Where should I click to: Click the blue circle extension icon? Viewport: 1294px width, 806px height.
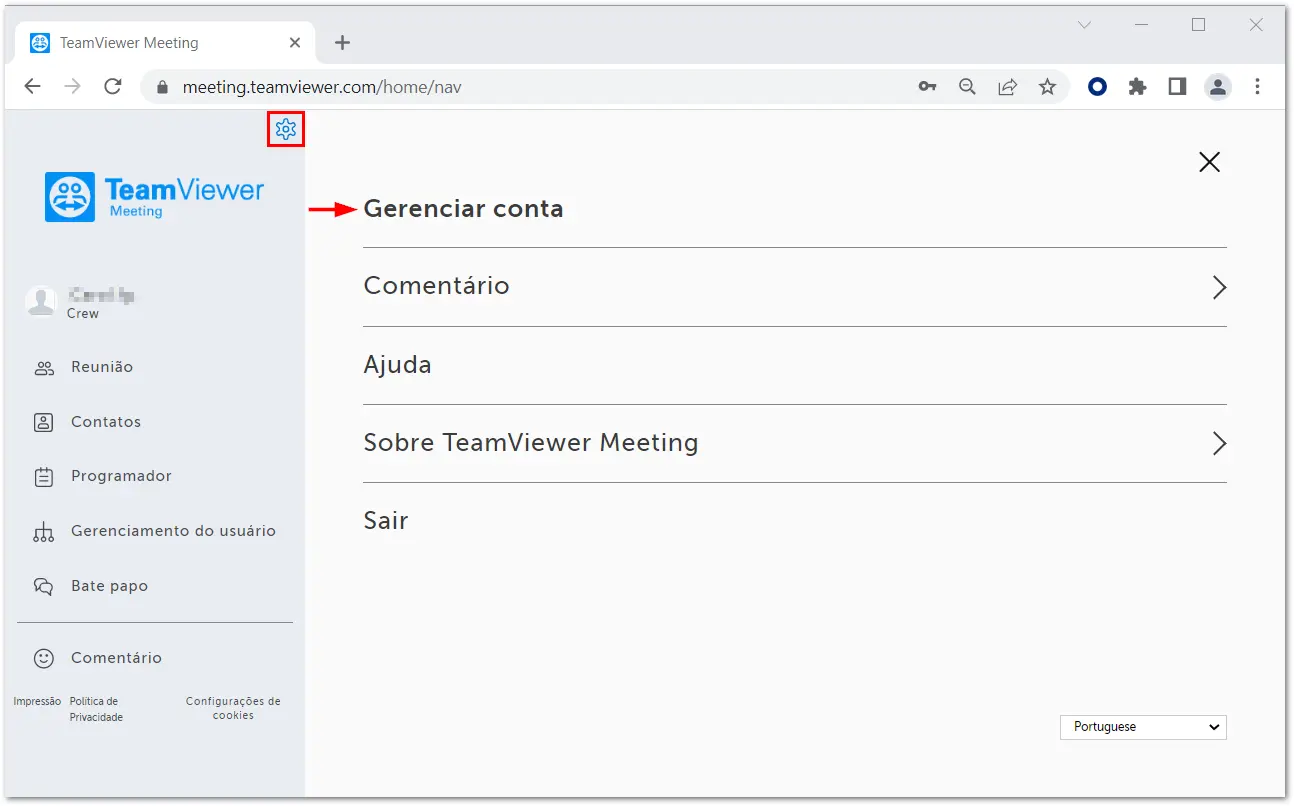click(1097, 87)
